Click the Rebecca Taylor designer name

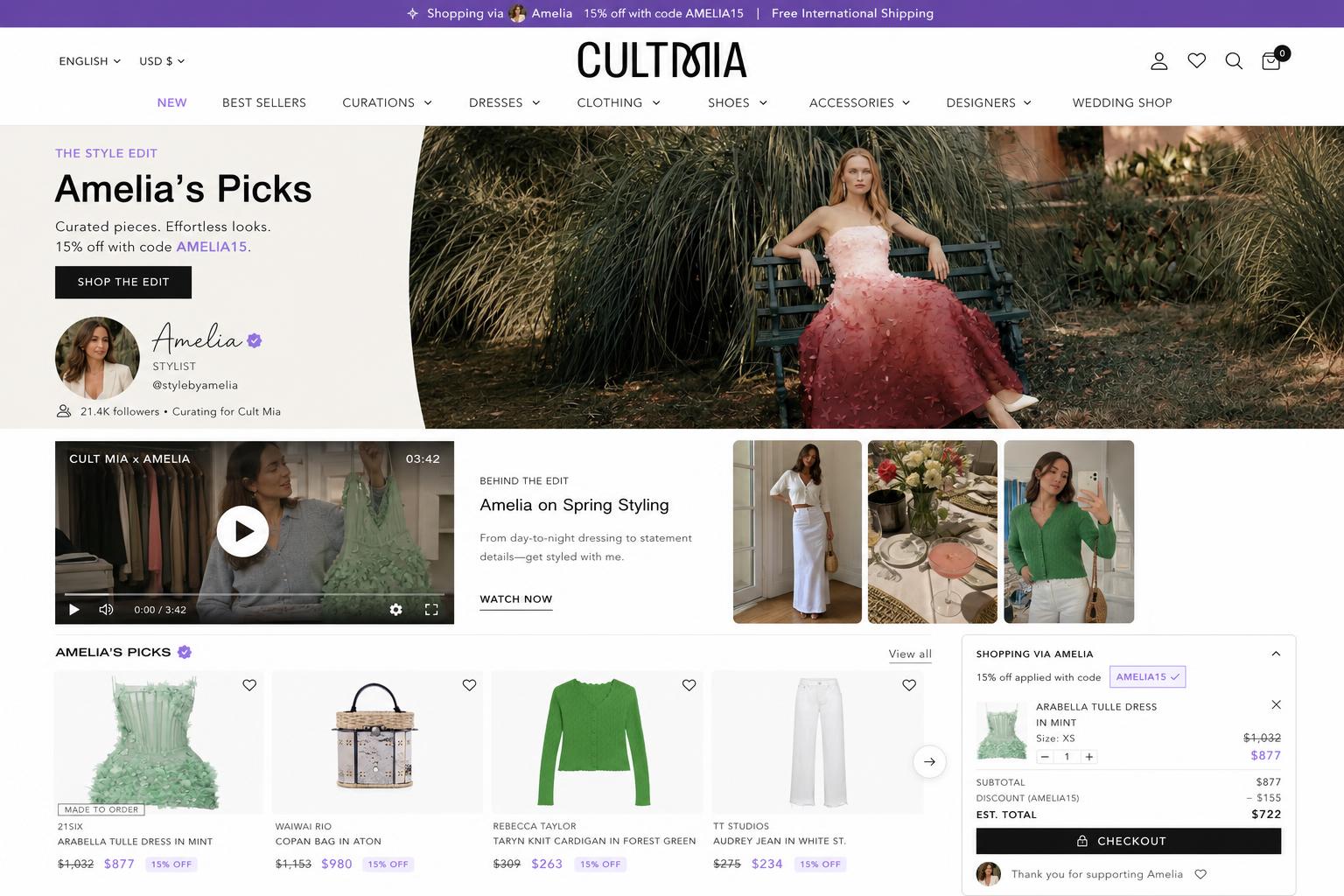(x=535, y=826)
